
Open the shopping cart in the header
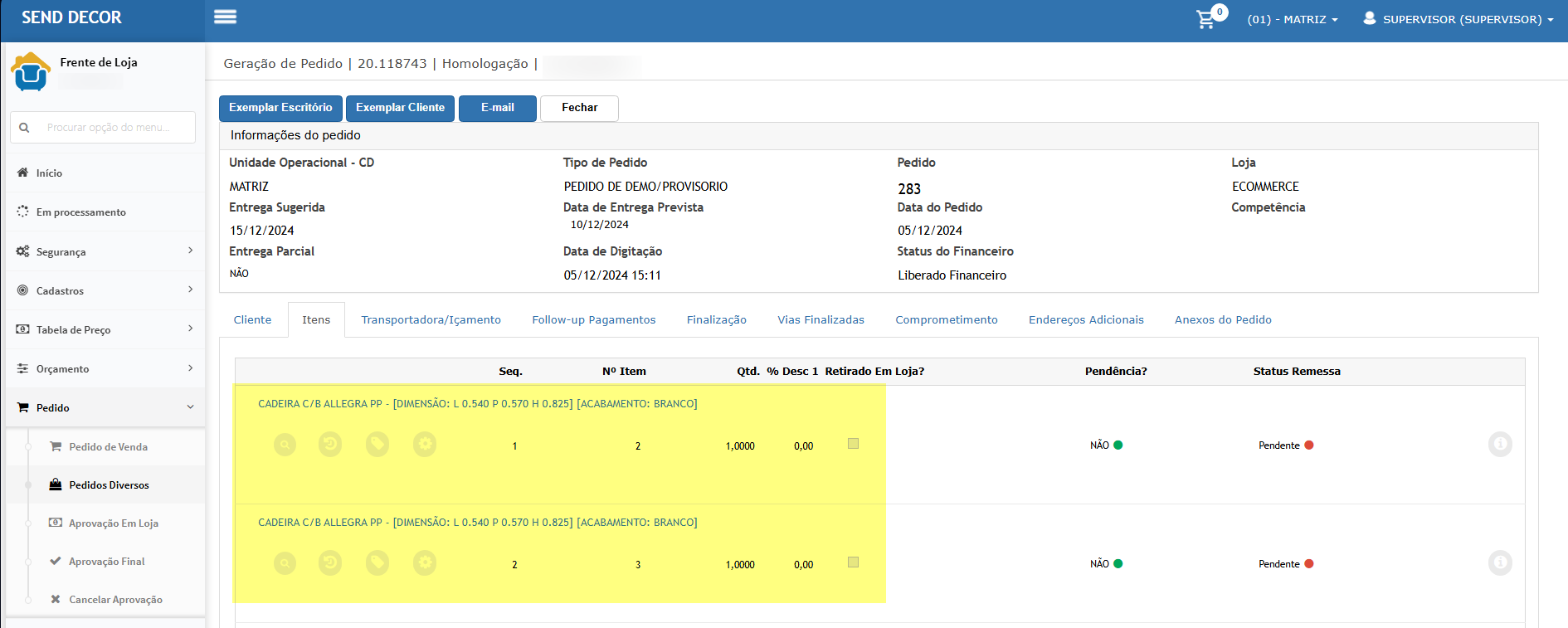point(1206,19)
